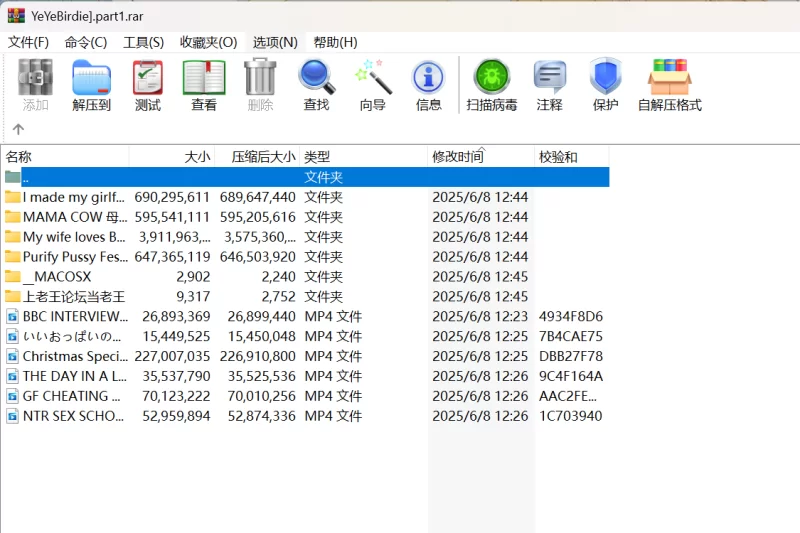Image resolution: width=800 pixels, height=533 pixels.
Task: Click packed size value 70,010,256
Action: 261,396
